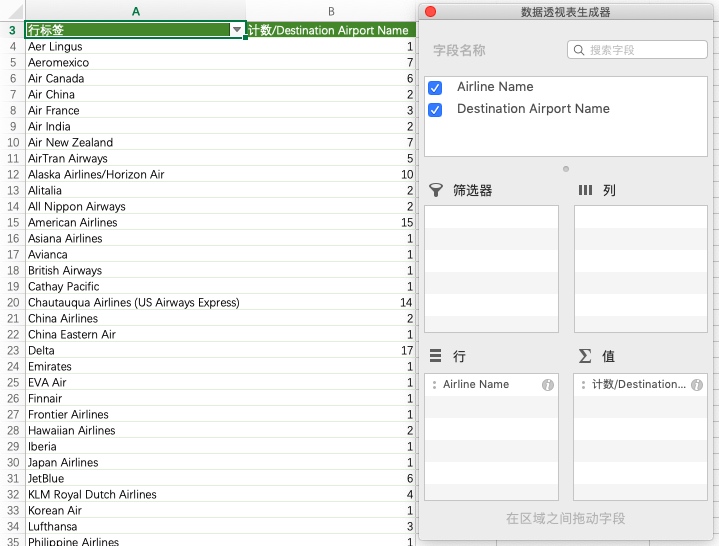This screenshot has height=546, width=719.
Task: Select the JetBlue cell
Action: click(x=136, y=479)
